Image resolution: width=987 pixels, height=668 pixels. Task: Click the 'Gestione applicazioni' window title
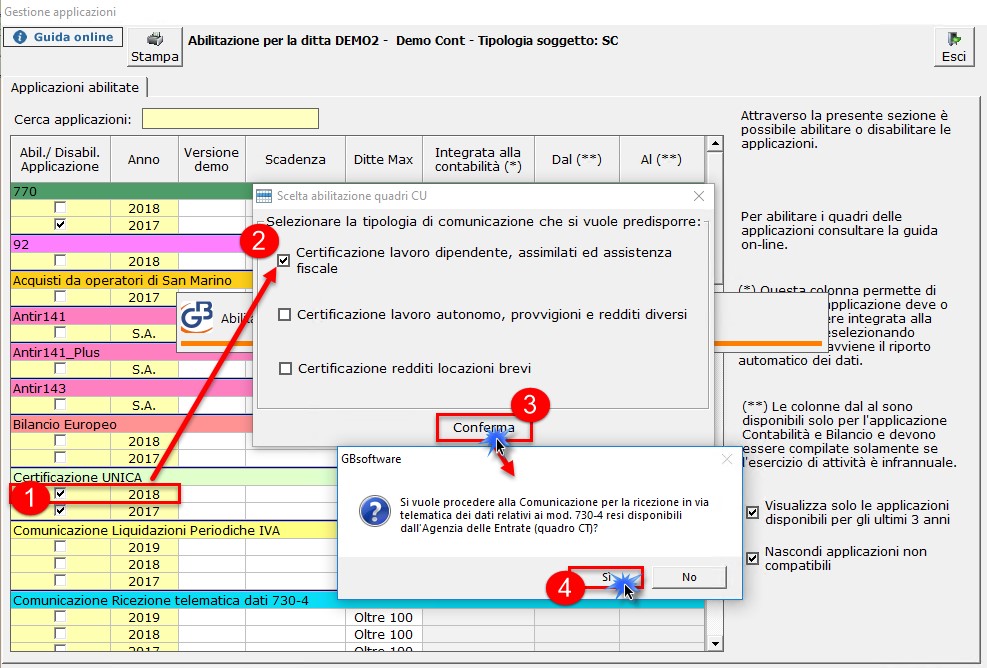pos(60,12)
